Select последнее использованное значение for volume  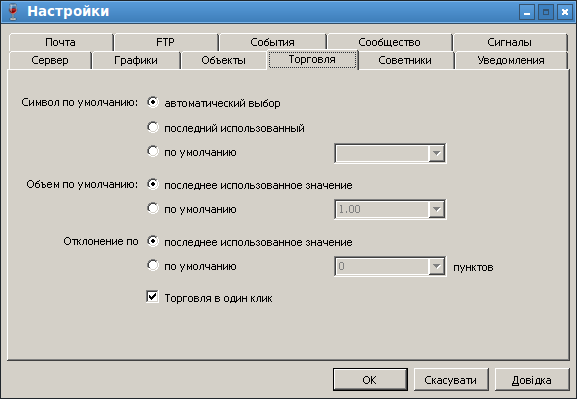click(x=153, y=184)
